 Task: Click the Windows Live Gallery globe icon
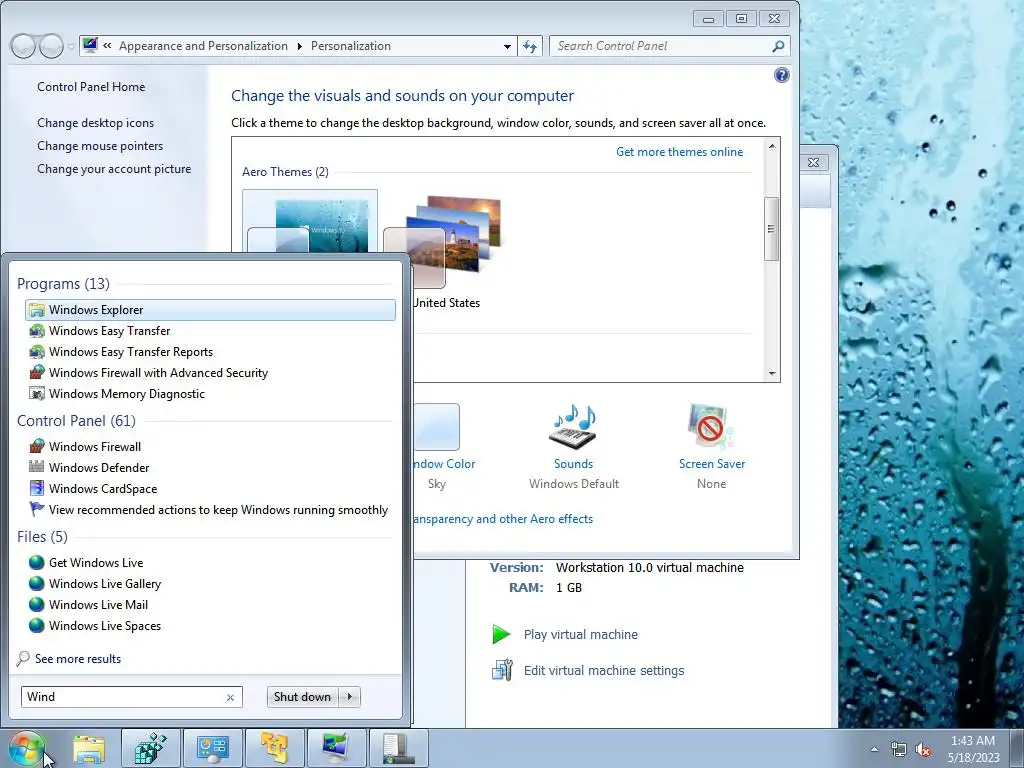tap(37, 583)
